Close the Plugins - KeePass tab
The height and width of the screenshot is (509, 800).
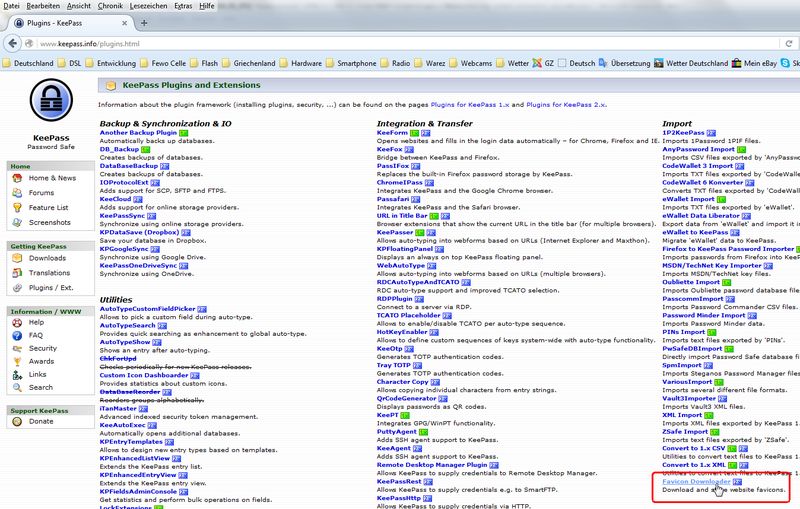[124, 23]
